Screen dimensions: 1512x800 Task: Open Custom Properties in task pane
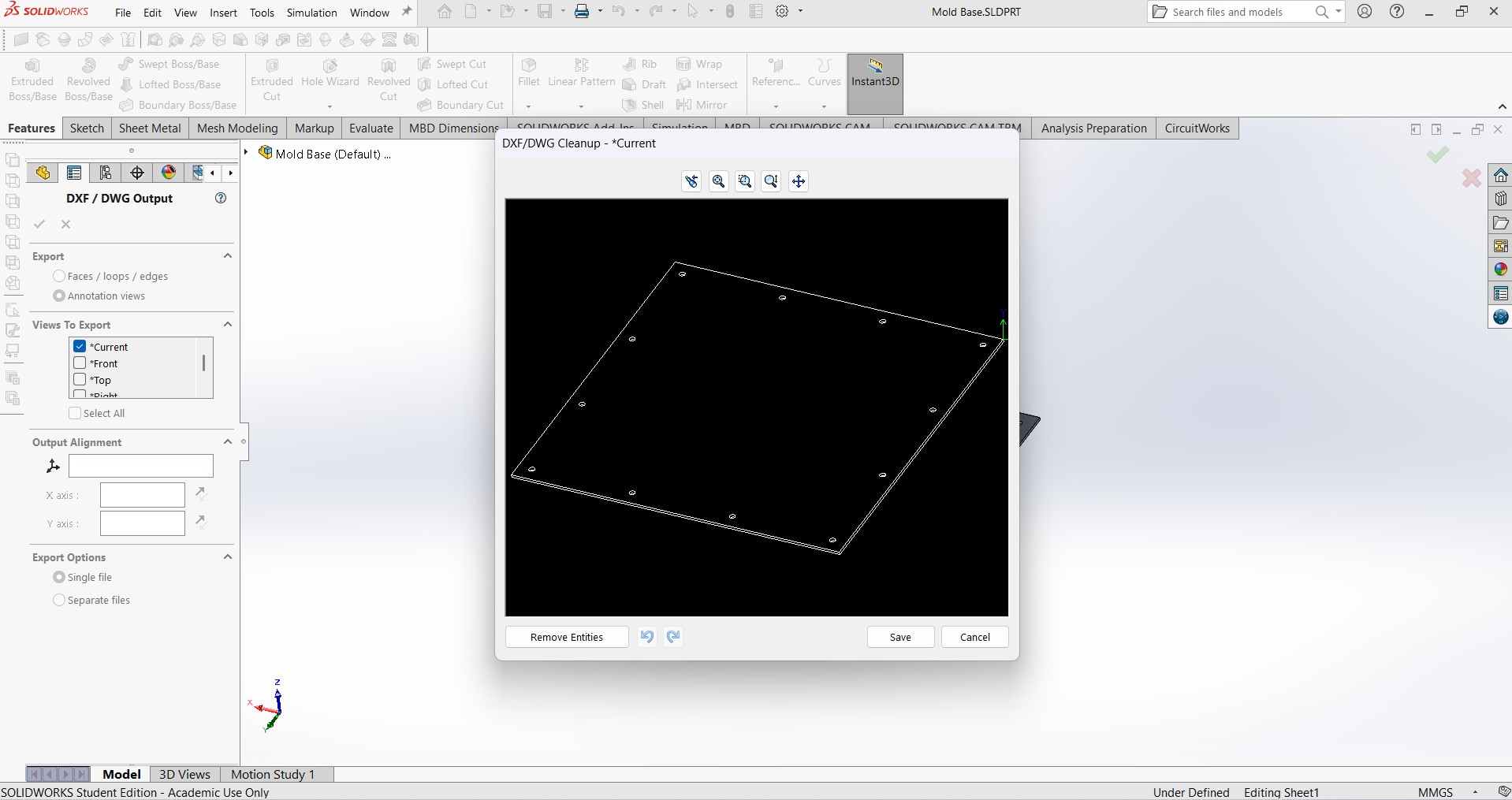tap(1501, 294)
